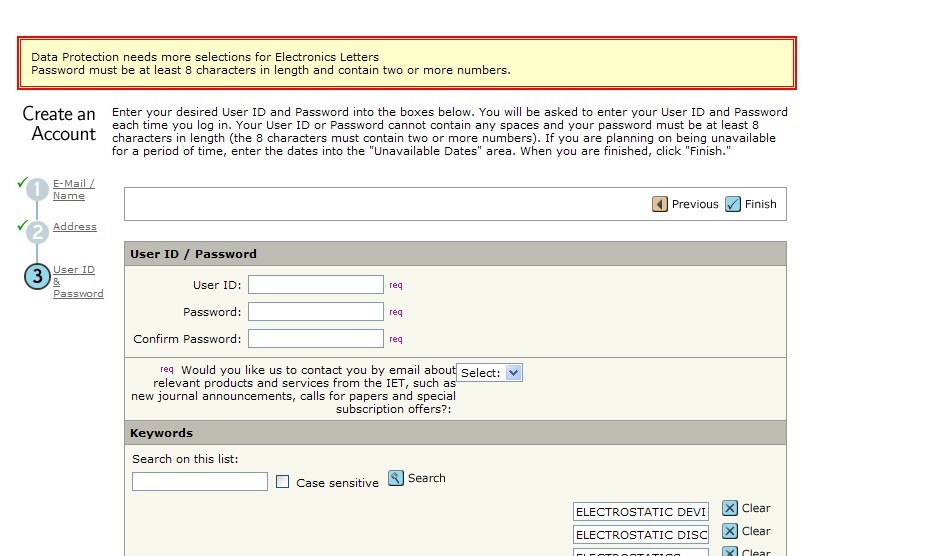Click the Confirm Password field
Screen dimensions: 934x556
click(x=316, y=339)
